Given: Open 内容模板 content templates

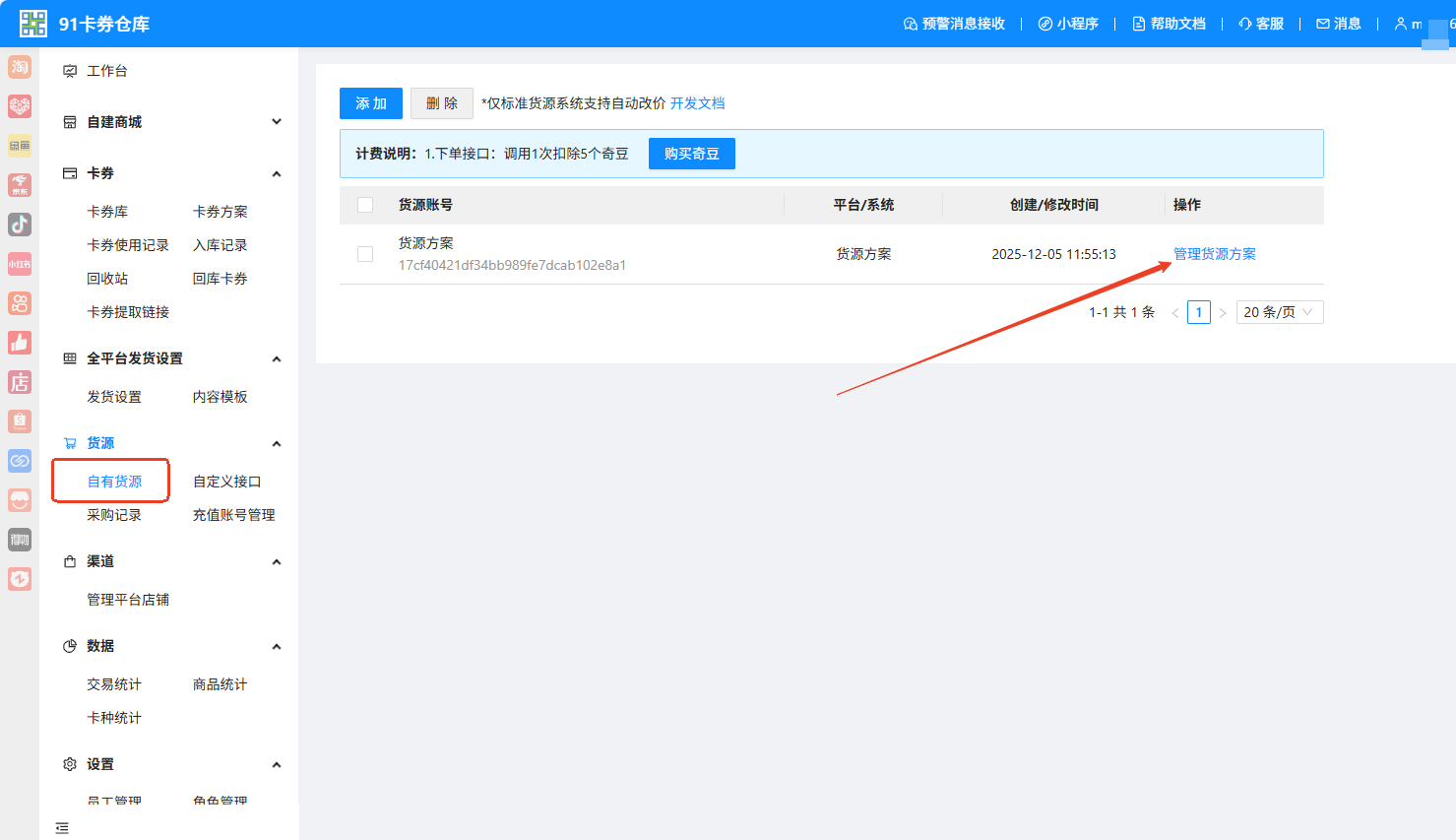Looking at the screenshot, I should tap(221, 397).
